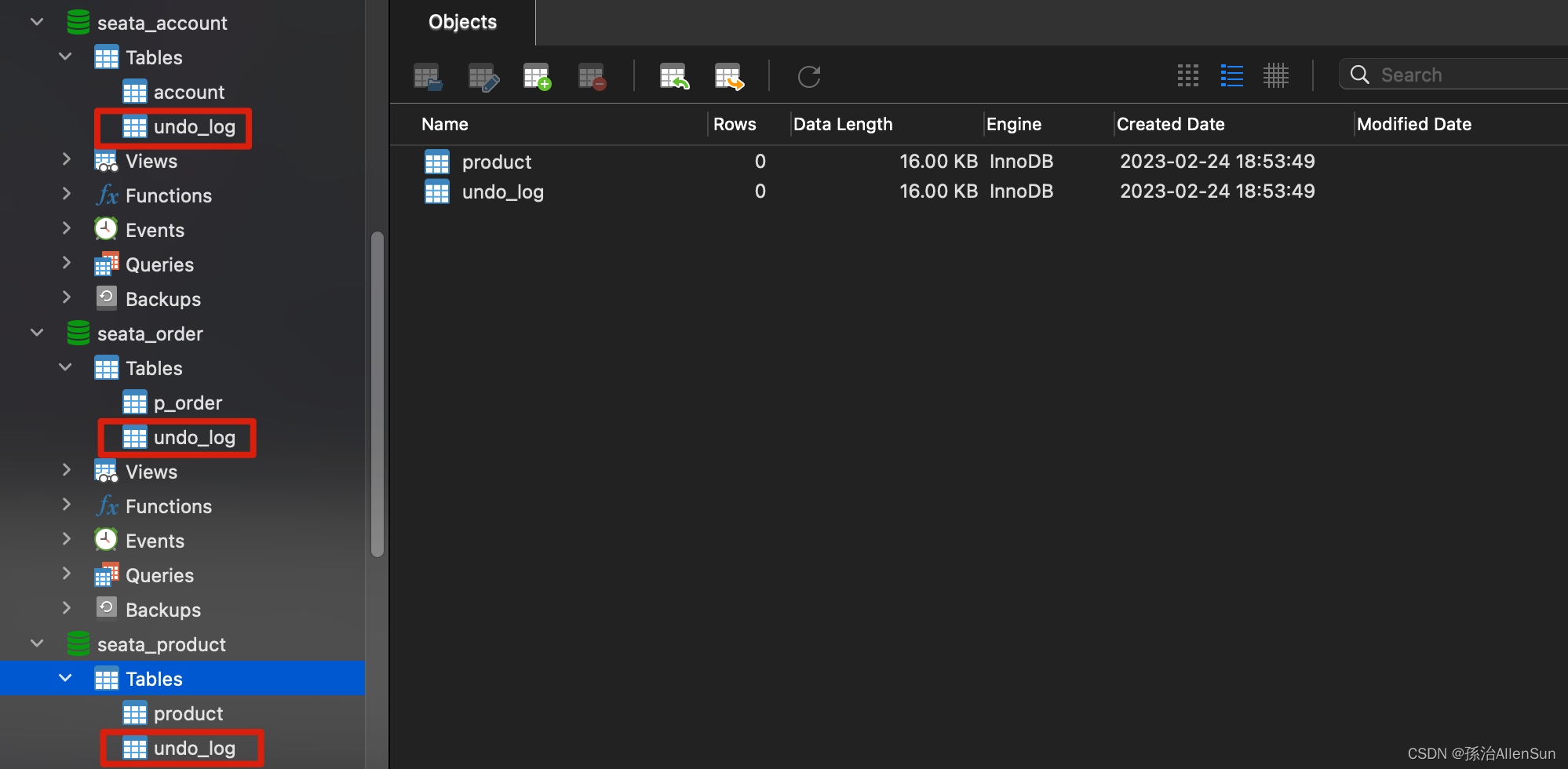Collapse Tables under seata_account
Image resolution: width=1568 pixels, height=769 pixels.
point(66,56)
